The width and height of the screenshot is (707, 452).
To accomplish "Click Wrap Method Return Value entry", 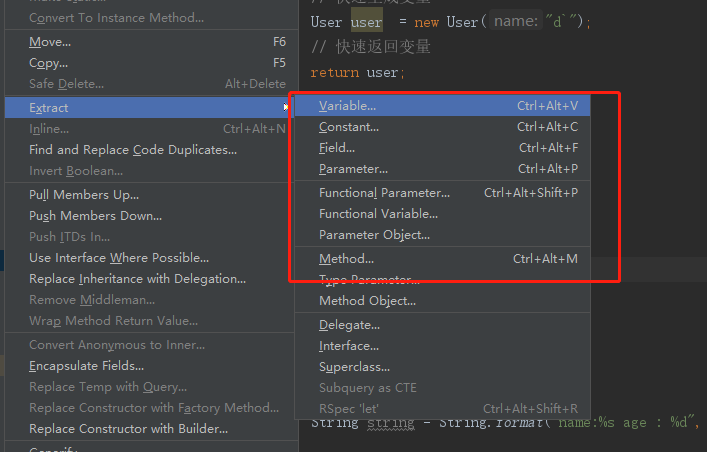I will coord(149,321).
